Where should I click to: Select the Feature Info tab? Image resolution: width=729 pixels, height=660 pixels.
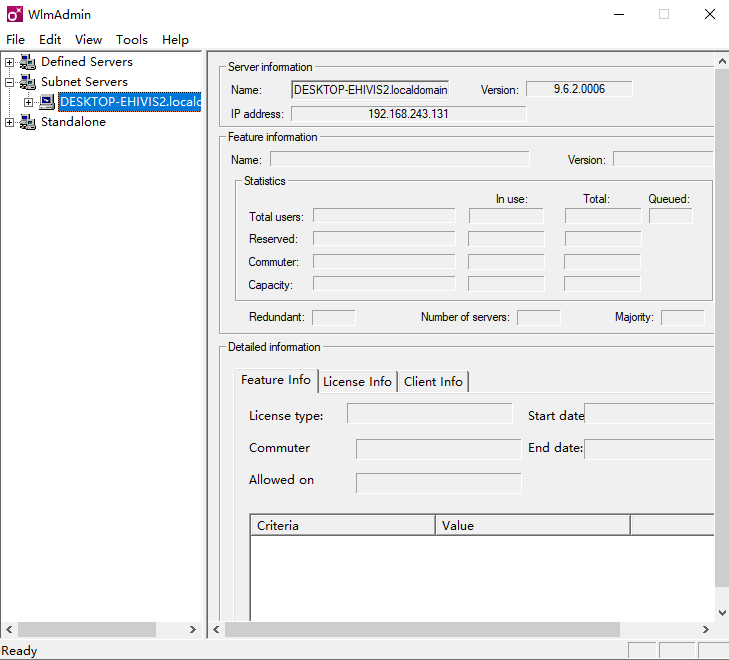(276, 380)
